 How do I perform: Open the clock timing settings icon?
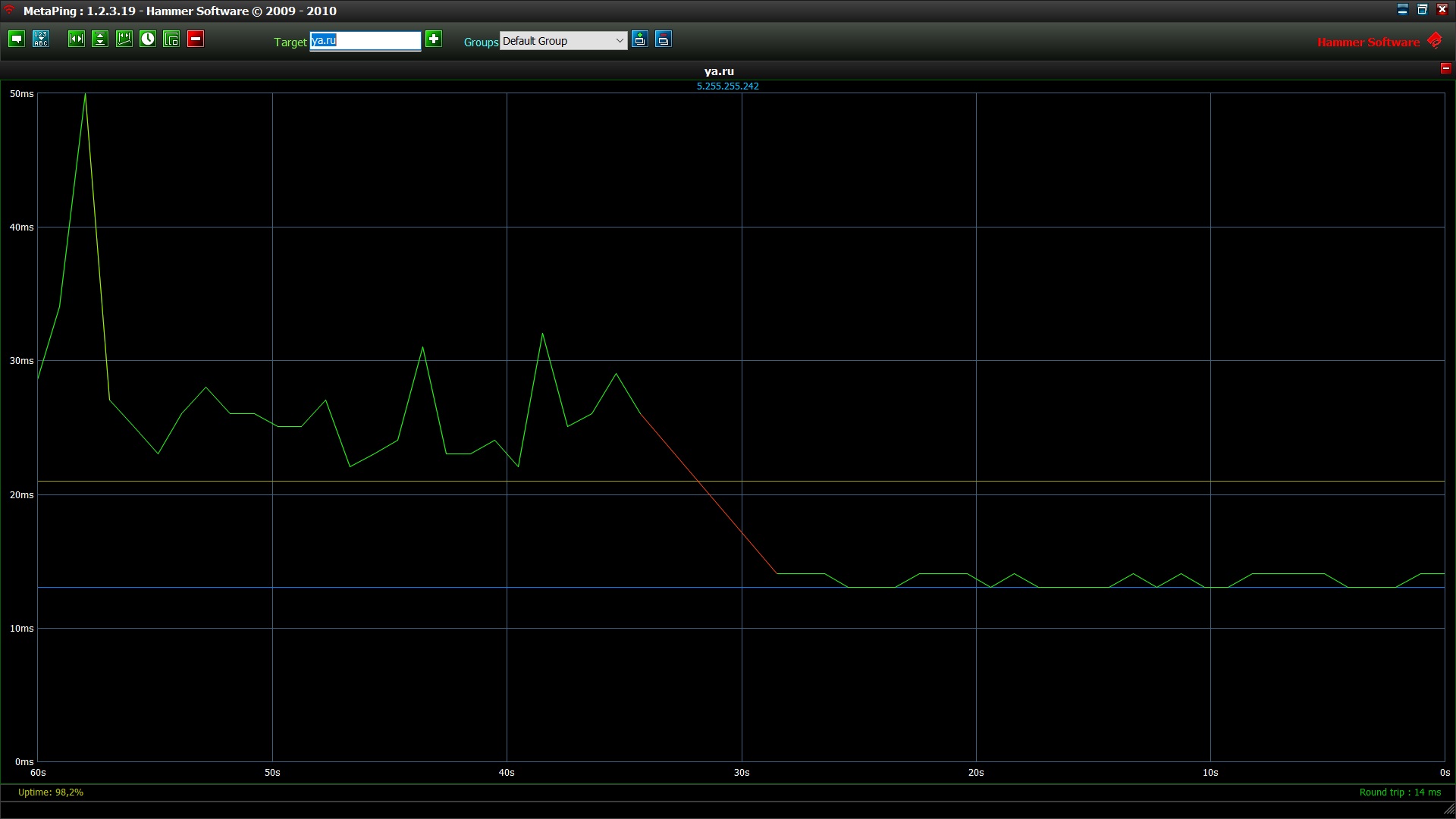[148, 39]
